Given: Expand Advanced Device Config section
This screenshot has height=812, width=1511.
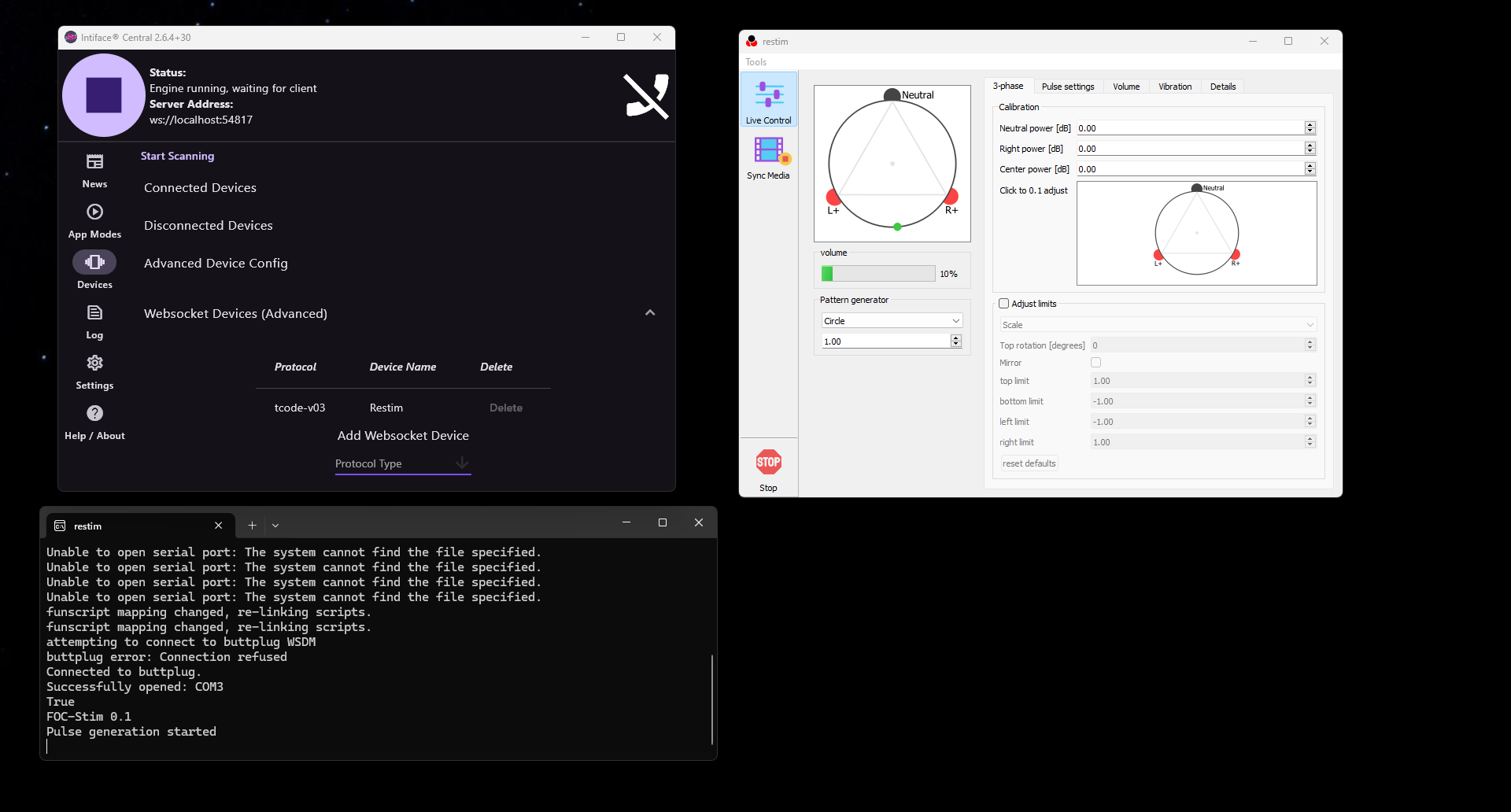Looking at the screenshot, I should point(216,264).
